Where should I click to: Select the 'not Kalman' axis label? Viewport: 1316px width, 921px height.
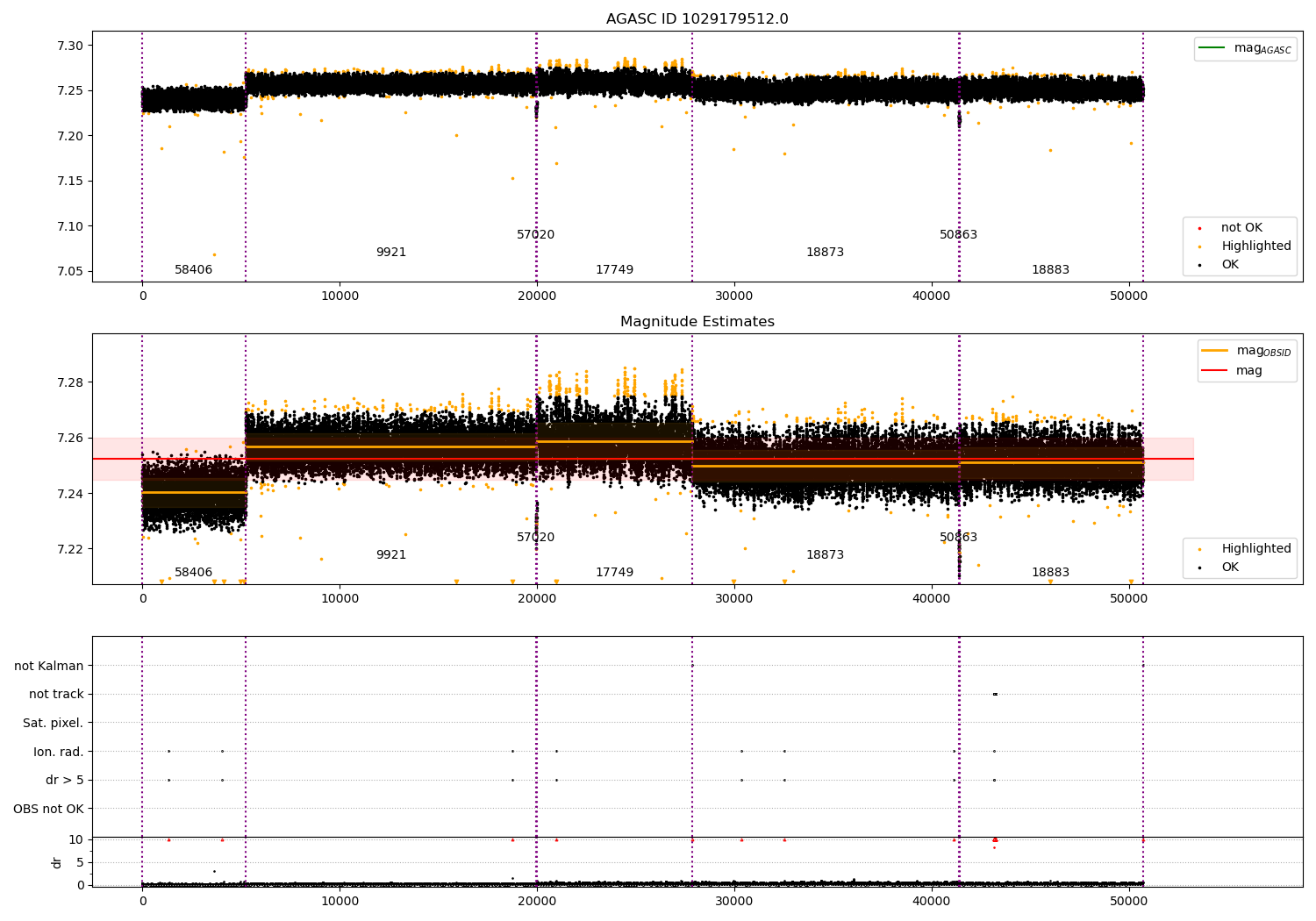(x=49, y=666)
